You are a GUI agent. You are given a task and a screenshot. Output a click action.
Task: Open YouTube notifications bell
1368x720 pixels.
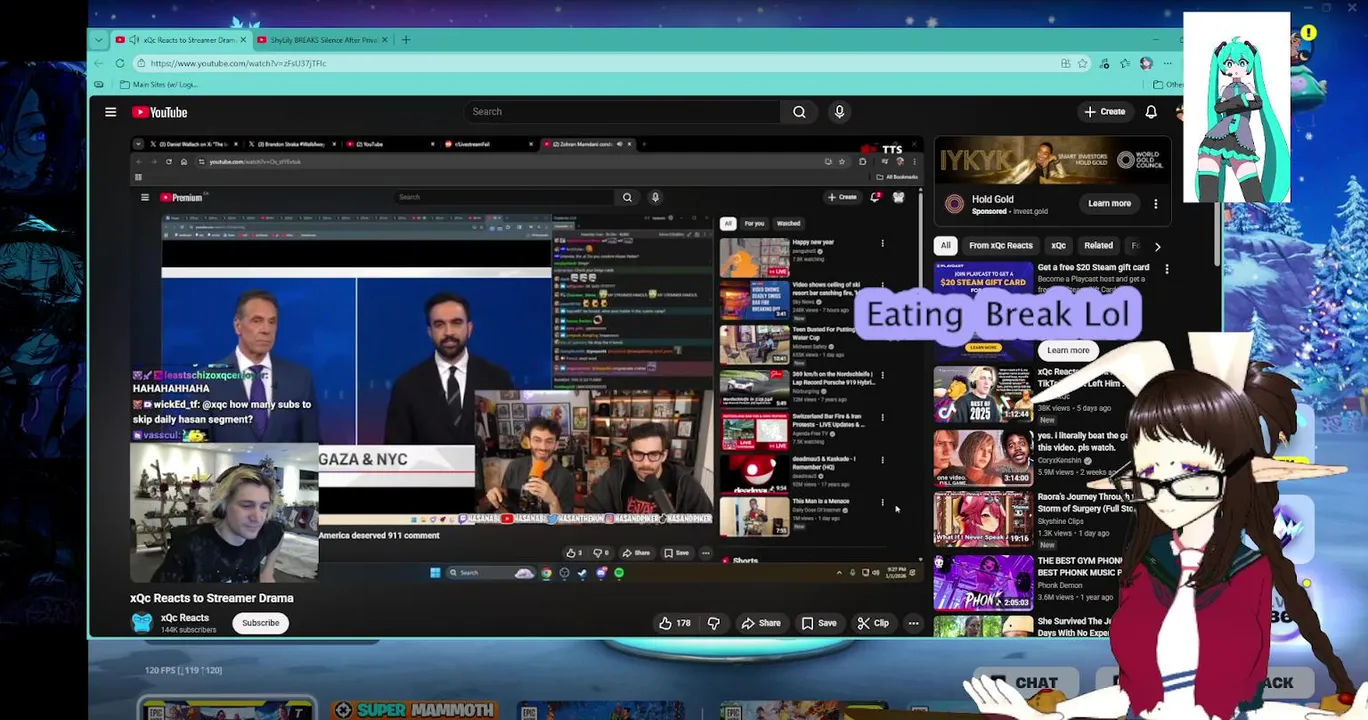pyautogui.click(x=1151, y=112)
